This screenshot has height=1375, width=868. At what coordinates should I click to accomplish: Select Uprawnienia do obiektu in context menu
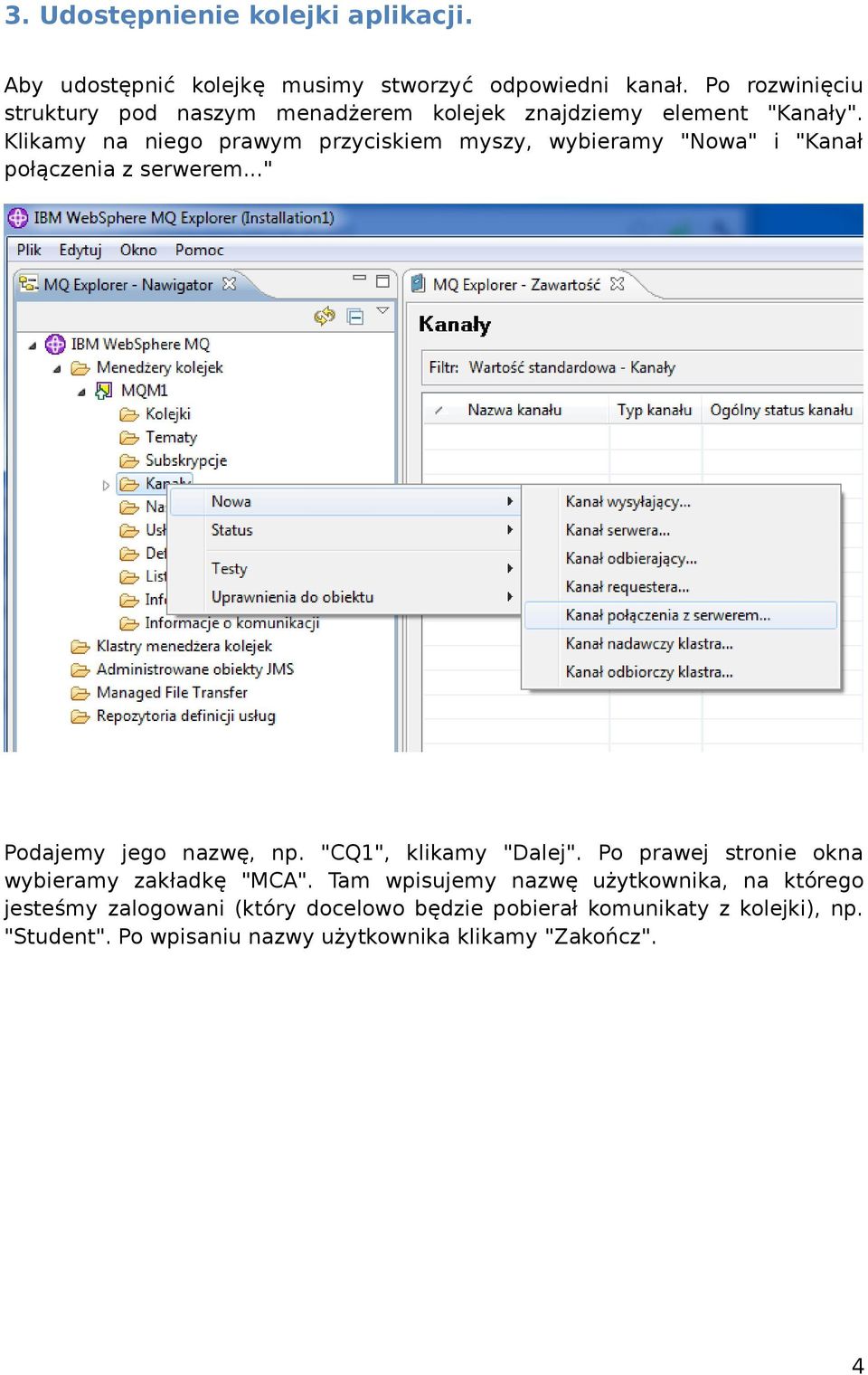[344, 597]
